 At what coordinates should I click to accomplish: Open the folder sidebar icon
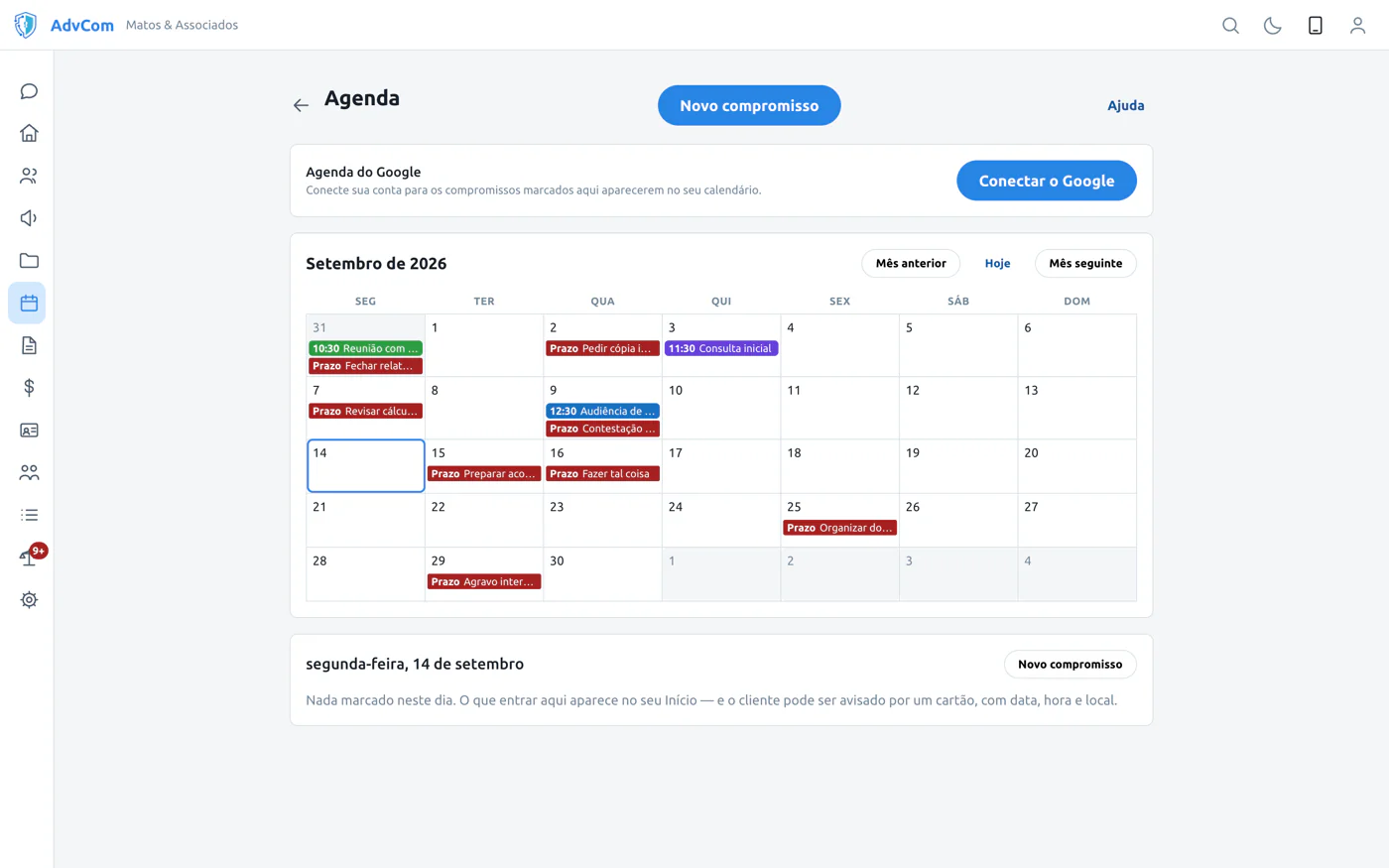(29, 261)
